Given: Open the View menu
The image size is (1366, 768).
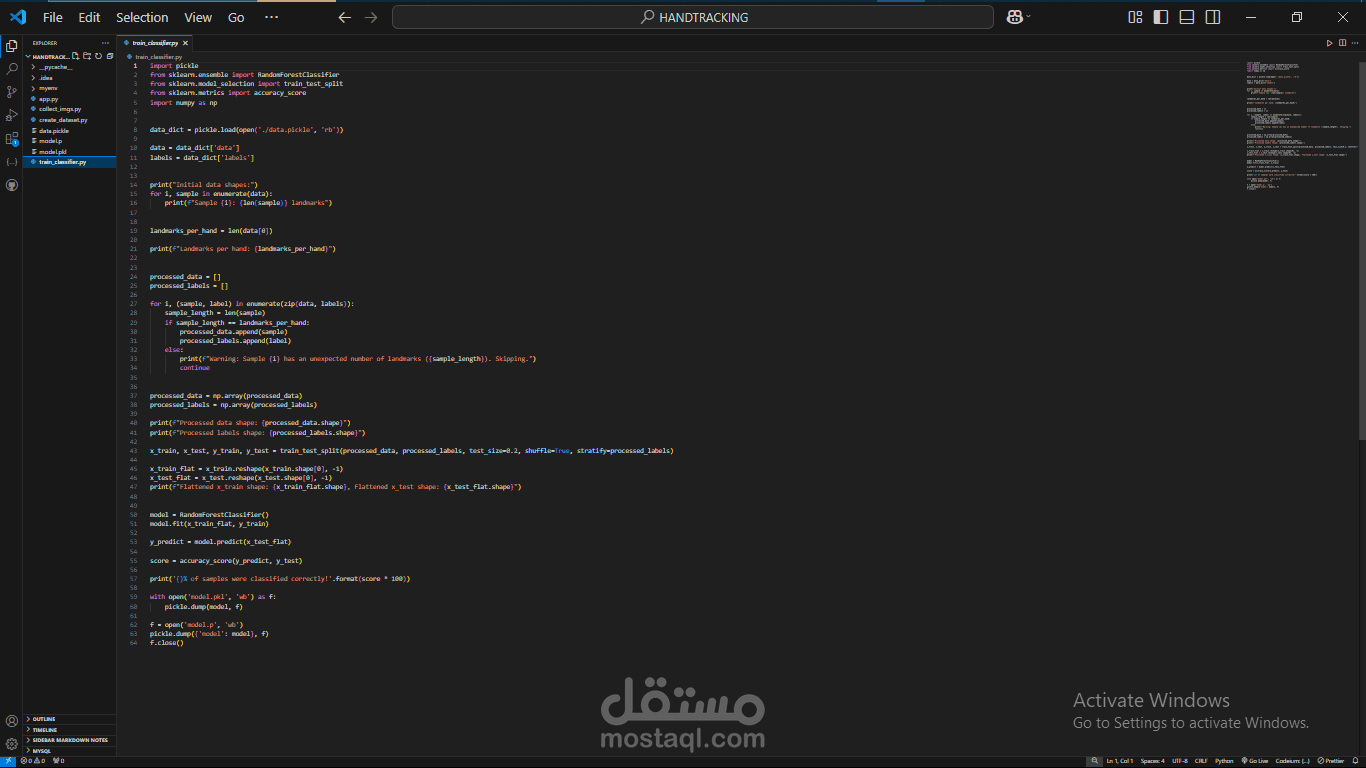Looking at the screenshot, I should (197, 17).
